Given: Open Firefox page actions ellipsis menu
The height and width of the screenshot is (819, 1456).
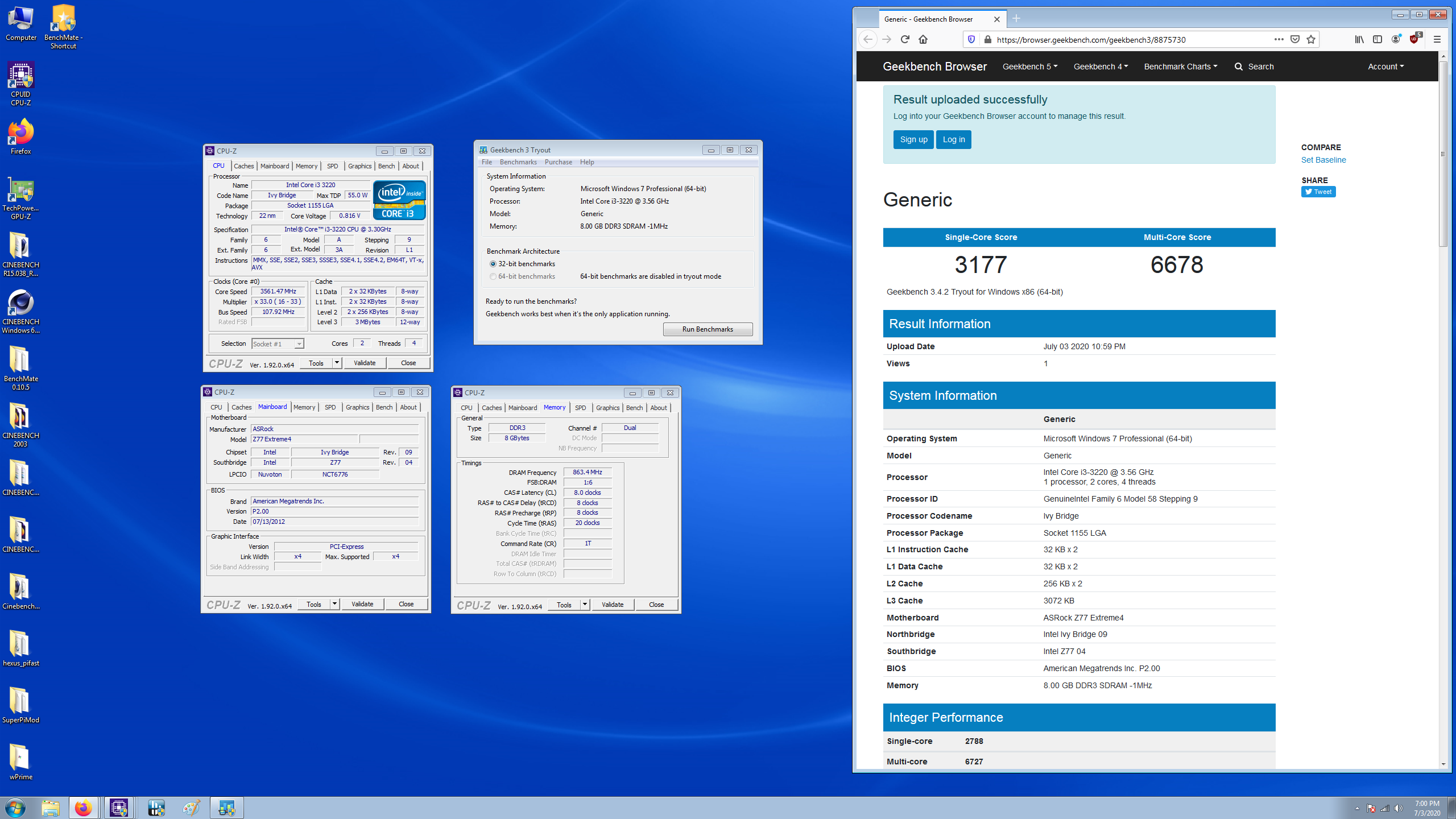Looking at the screenshot, I should tap(1279, 39).
